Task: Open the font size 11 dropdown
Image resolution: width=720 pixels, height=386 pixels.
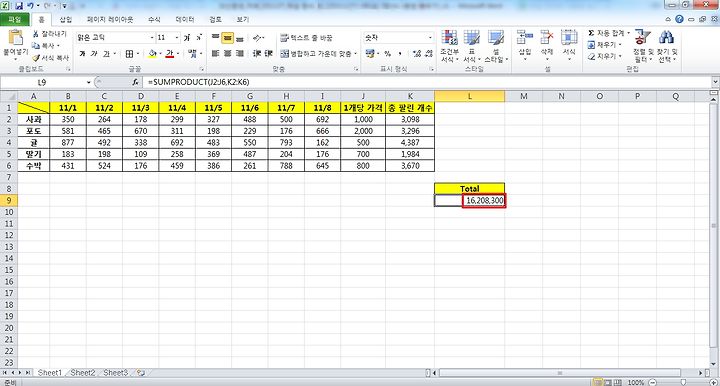Action: pyautogui.click(x=177, y=38)
